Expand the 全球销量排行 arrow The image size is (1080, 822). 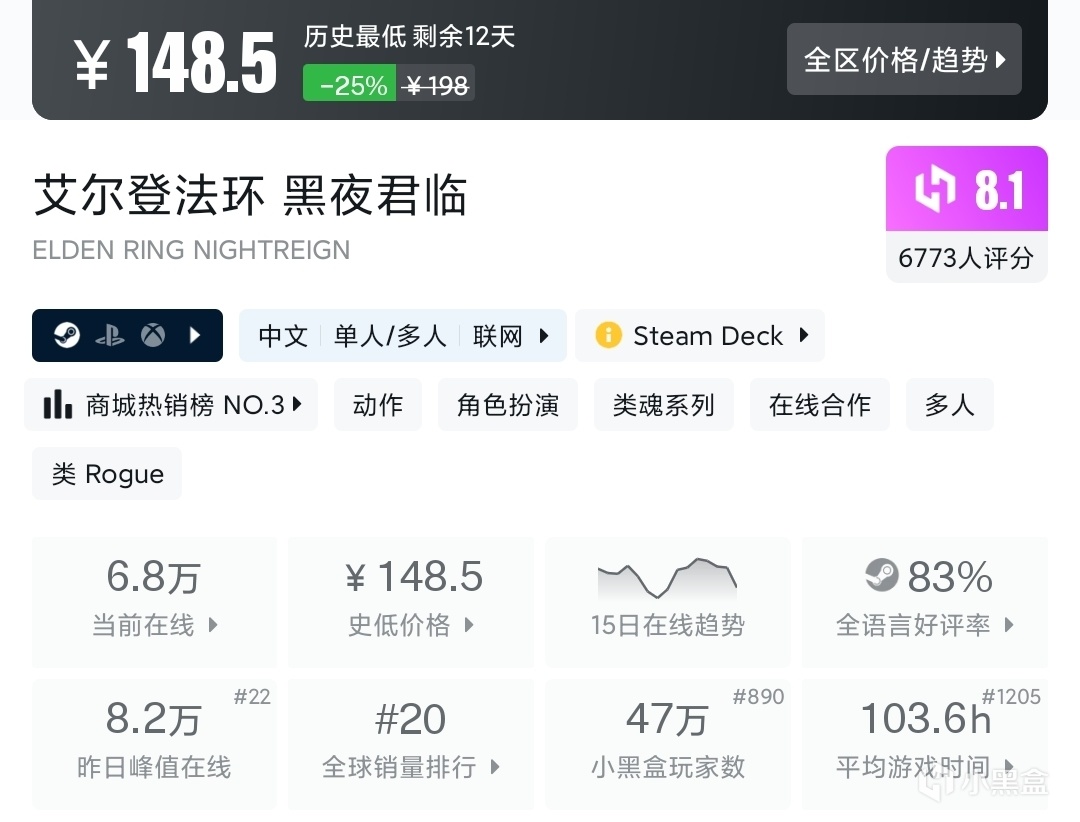pos(495,767)
